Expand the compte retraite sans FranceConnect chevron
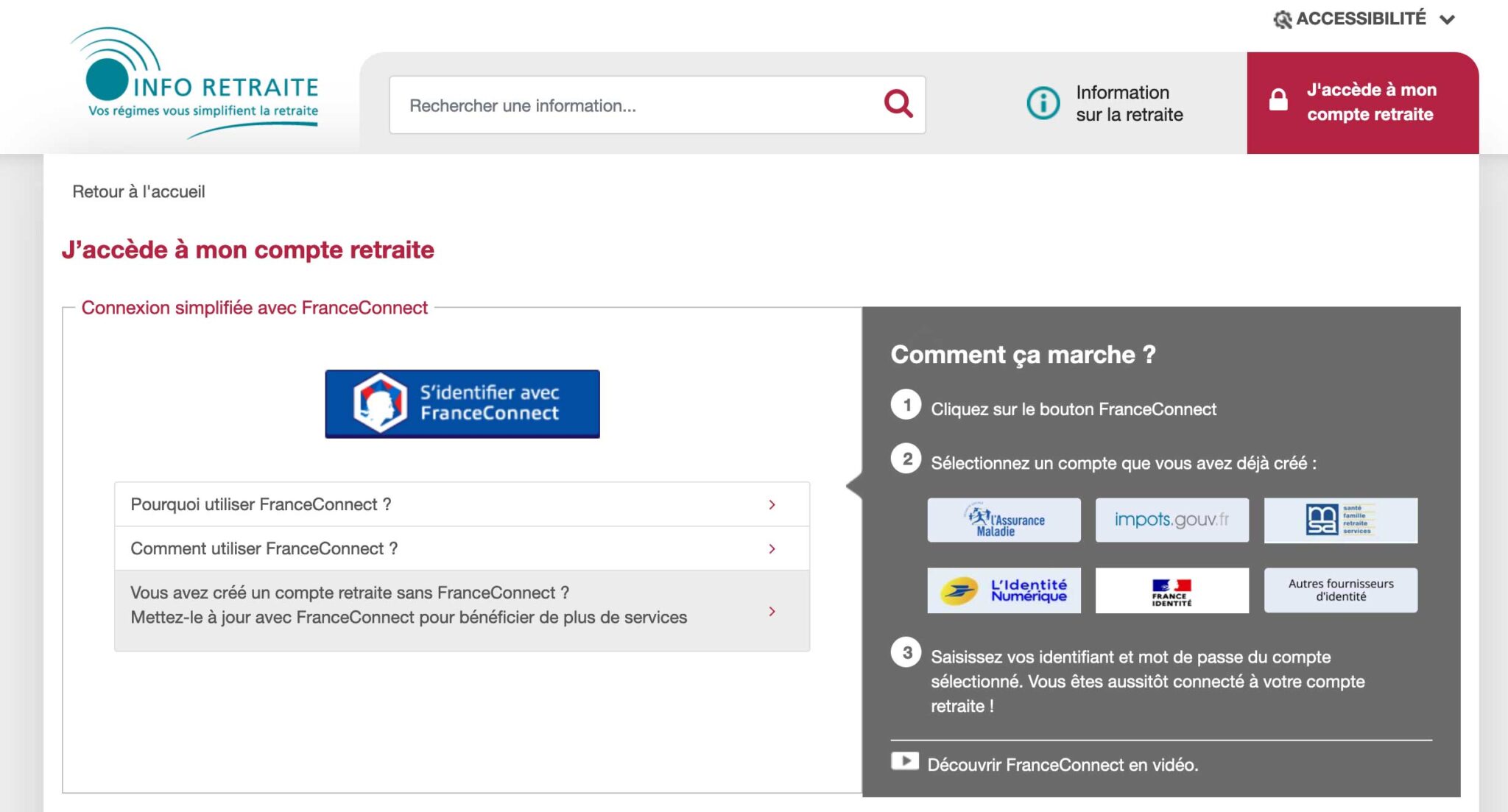 (772, 611)
